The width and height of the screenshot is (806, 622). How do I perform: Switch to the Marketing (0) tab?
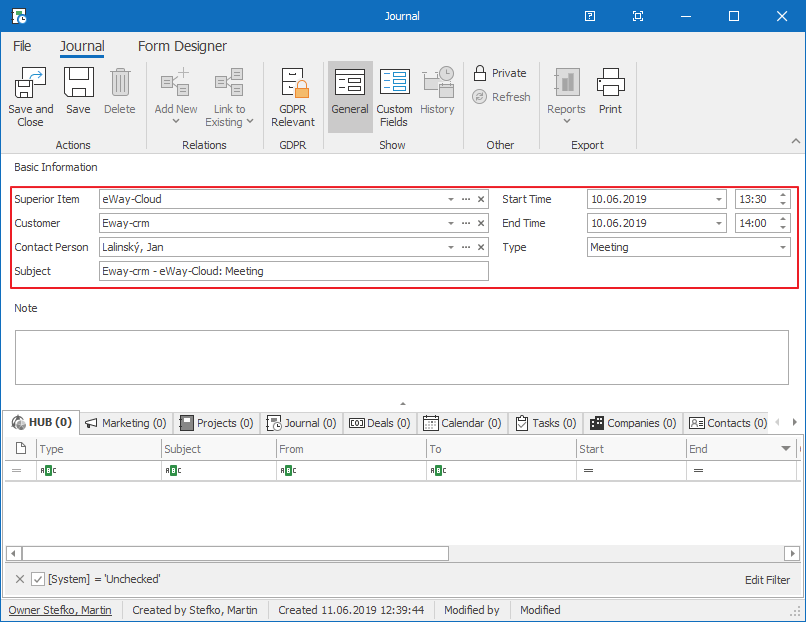126,423
